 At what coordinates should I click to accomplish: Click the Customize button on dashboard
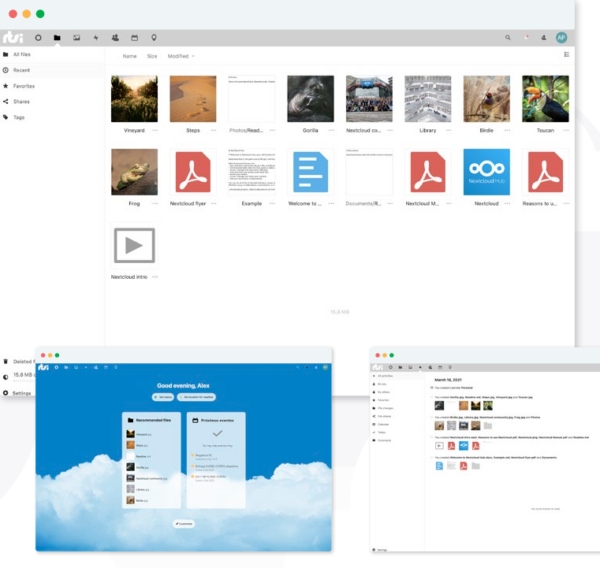click(x=183, y=523)
